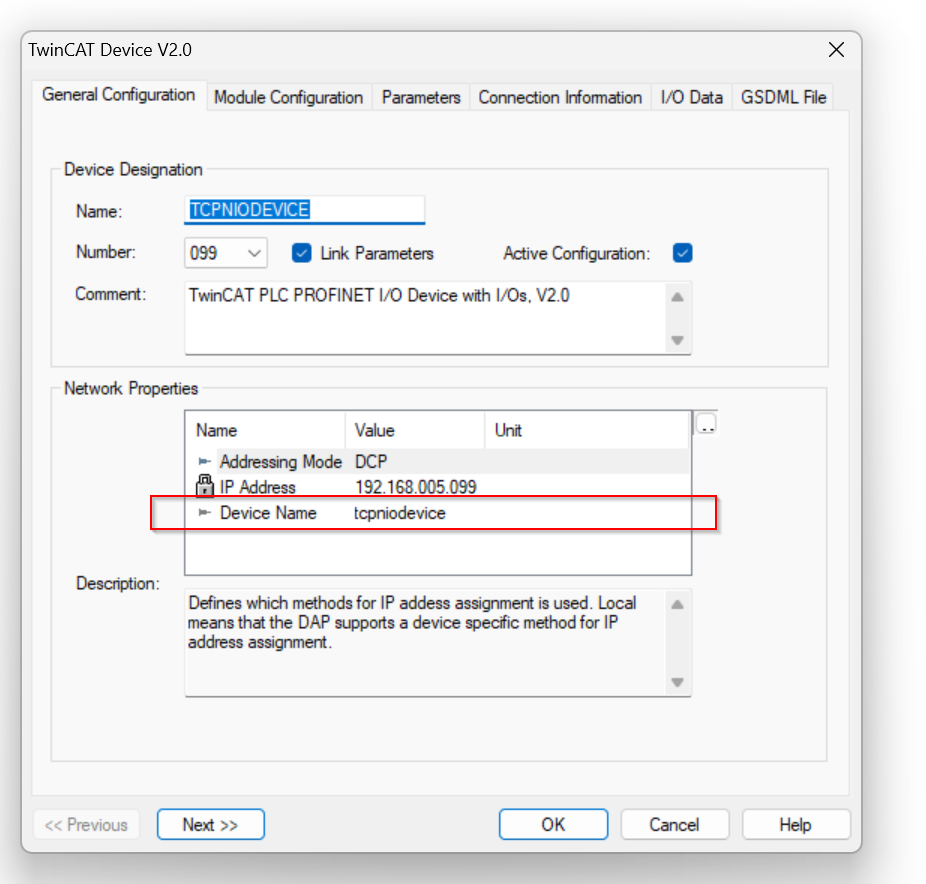Select the Addressing Mode row
Viewport: 926px width, 884px height.
(x=438, y=461)
